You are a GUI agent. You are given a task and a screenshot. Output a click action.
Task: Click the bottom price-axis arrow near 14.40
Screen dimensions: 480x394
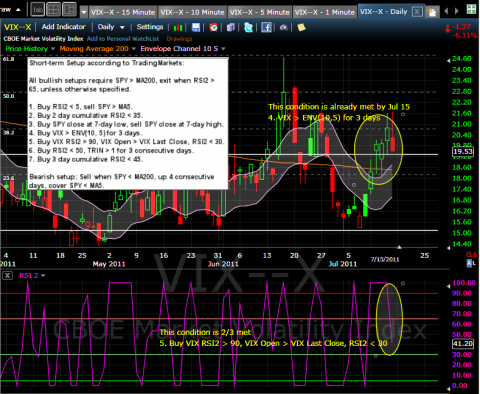[448, 248]
